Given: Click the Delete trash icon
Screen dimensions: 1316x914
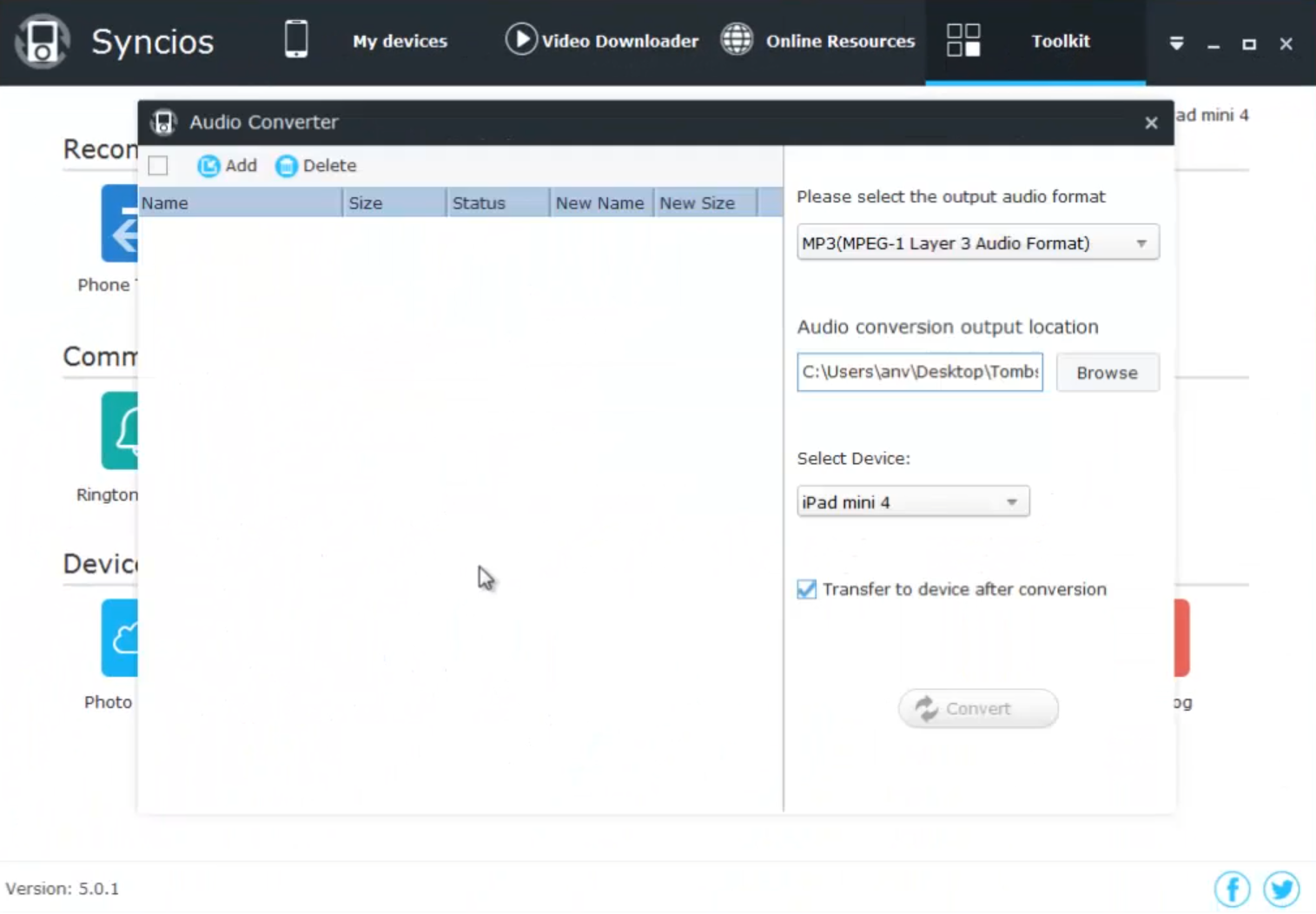Looking at the screenshot, I should [286, 166].
